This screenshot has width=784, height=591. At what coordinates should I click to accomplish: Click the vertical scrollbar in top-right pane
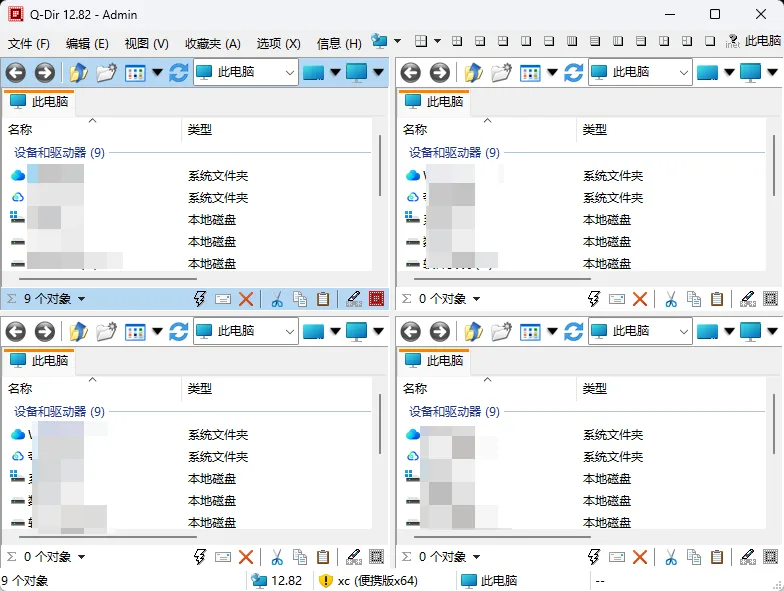coord(774,165)
